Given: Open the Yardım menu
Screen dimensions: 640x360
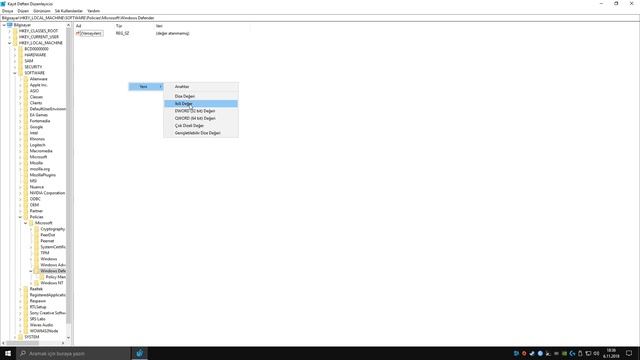Looking at the screenshot, I should coord(93,11).
